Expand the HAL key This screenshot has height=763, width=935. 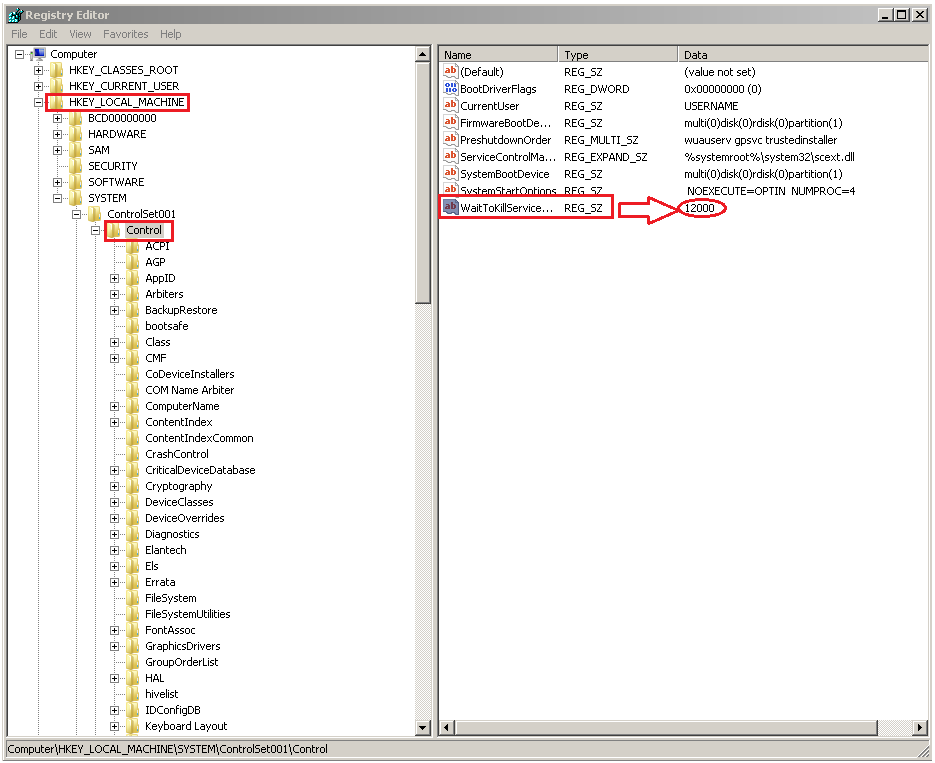click(x=114, y=678)
